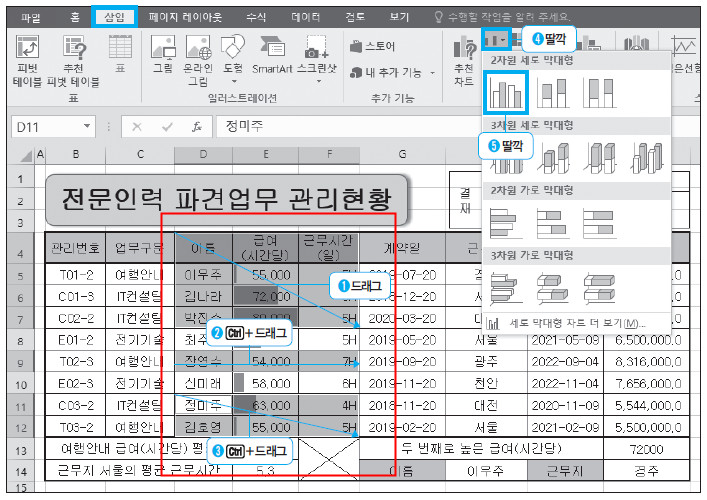Click the 스토어 add-in store icon
This screenshot has width=707, height=500.
click(x=373, y=46)
